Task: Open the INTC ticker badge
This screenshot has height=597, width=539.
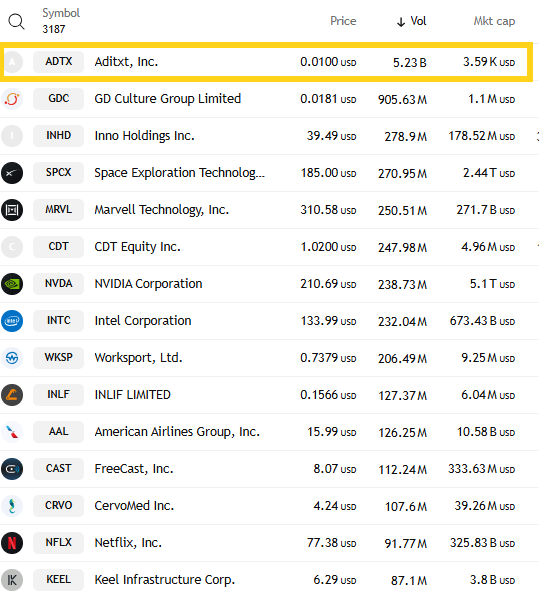Action: coord(58,321)
